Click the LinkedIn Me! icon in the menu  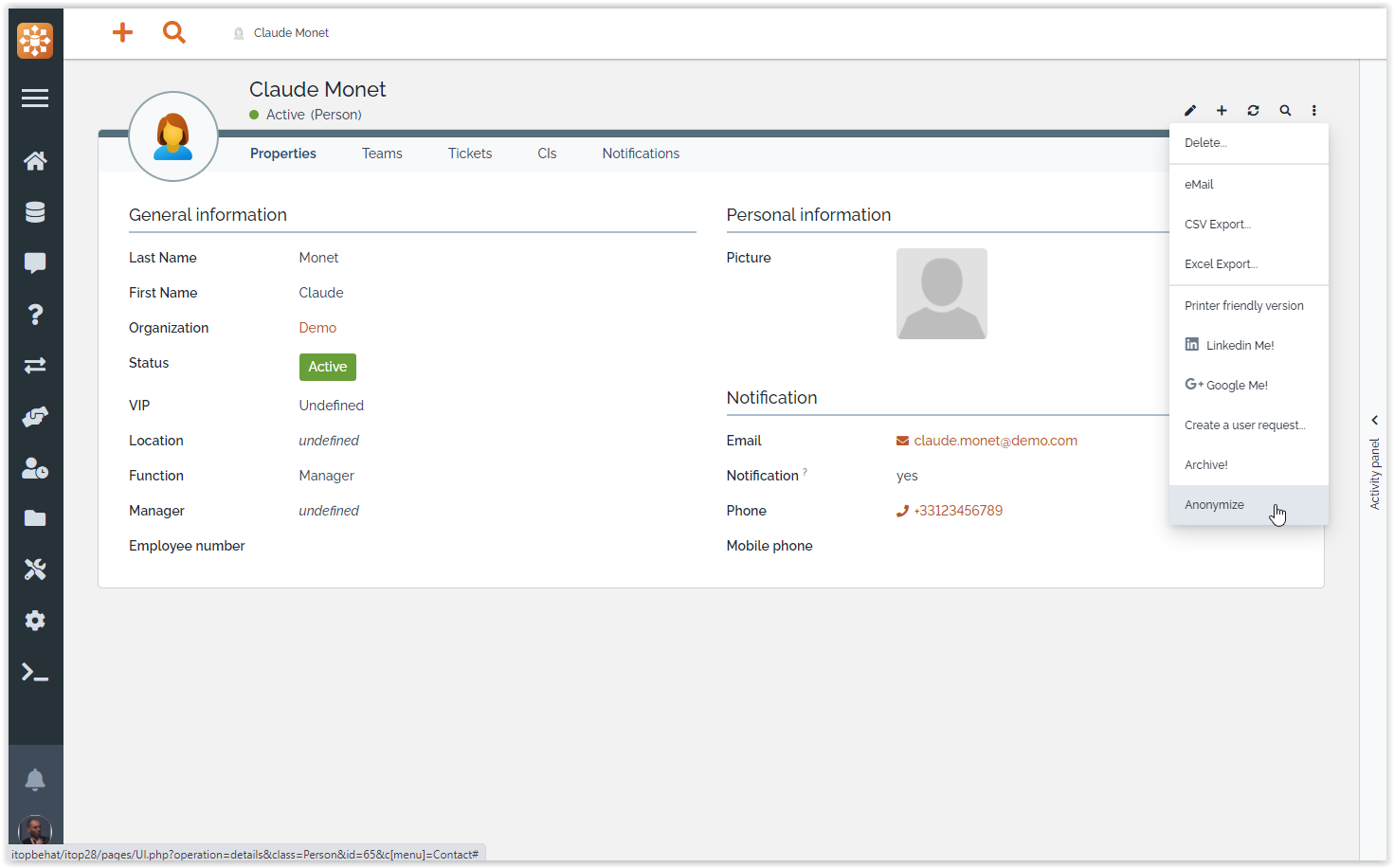1191,344
